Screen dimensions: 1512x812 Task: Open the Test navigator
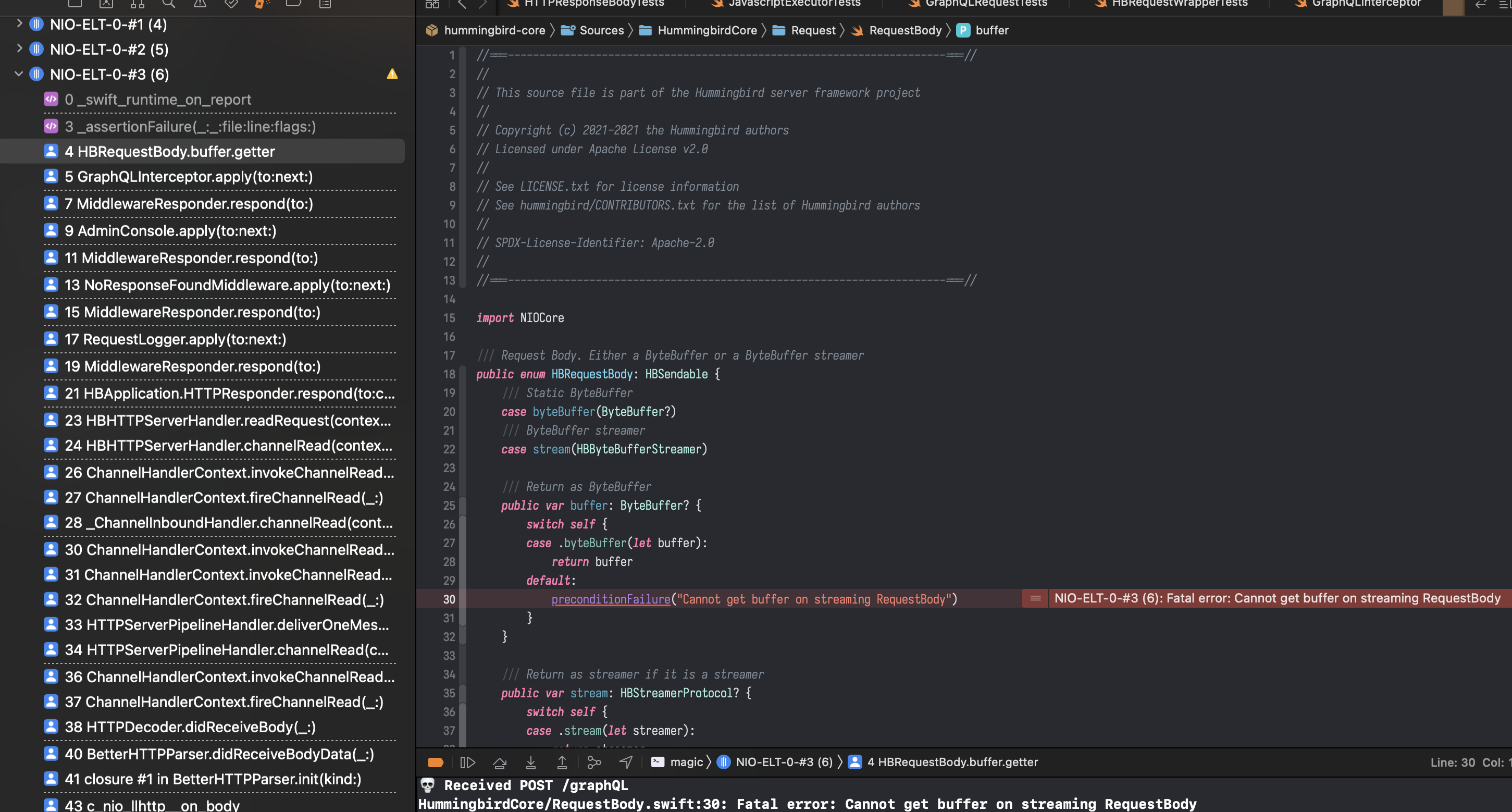[231, 4]
